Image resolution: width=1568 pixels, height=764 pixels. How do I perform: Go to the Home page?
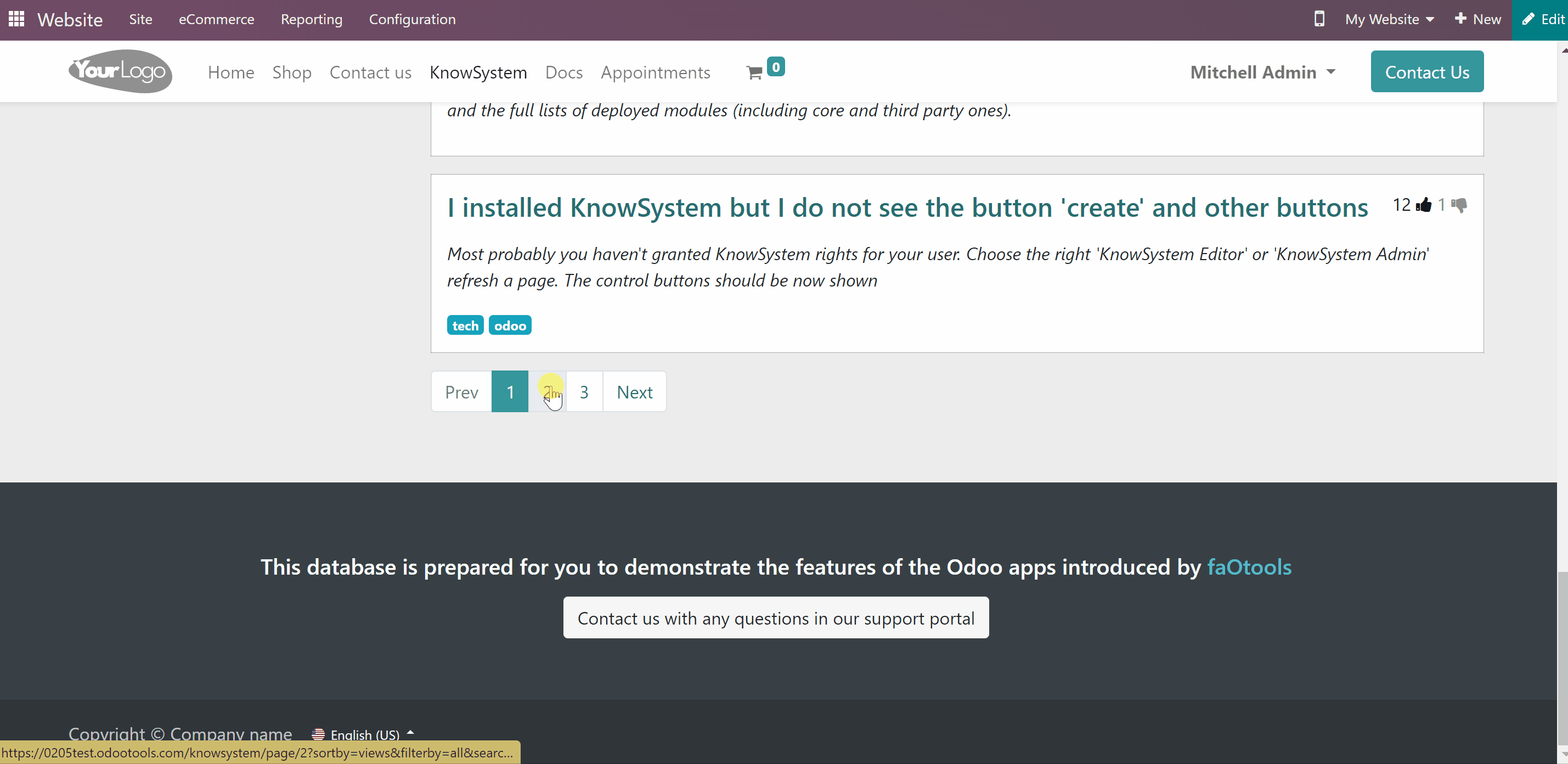(230, 72)
